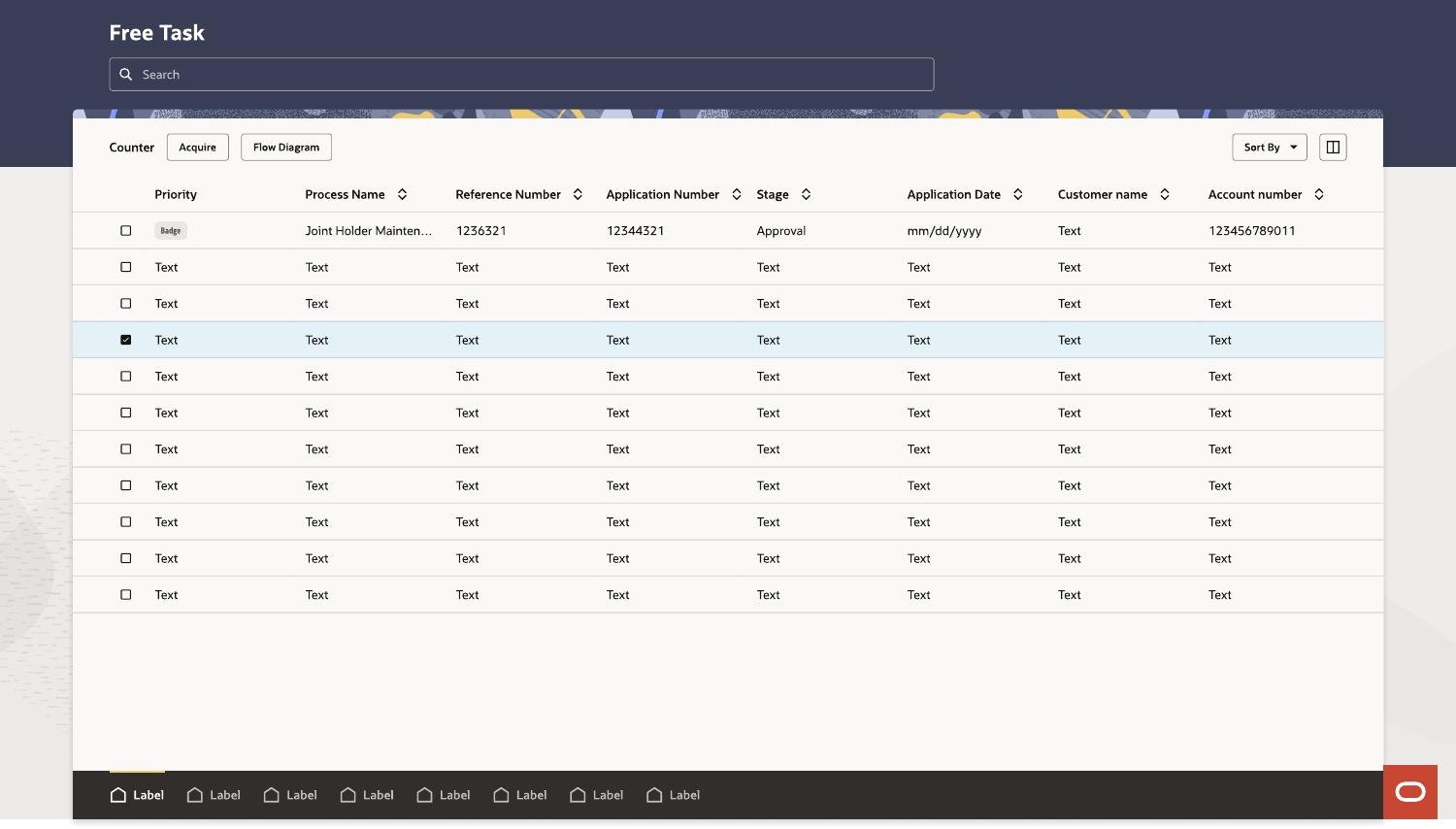This screenshot has height=829, width=1456.
Task: Click the home icon of the seventh Label tab
Action: pos(578,795)
